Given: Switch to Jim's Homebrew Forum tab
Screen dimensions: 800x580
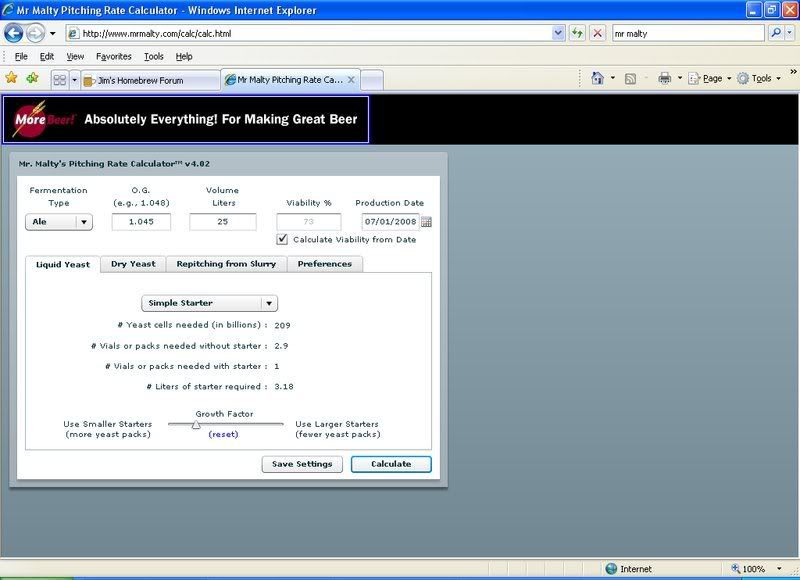Looking at the screenshot, I should (151, 81).
